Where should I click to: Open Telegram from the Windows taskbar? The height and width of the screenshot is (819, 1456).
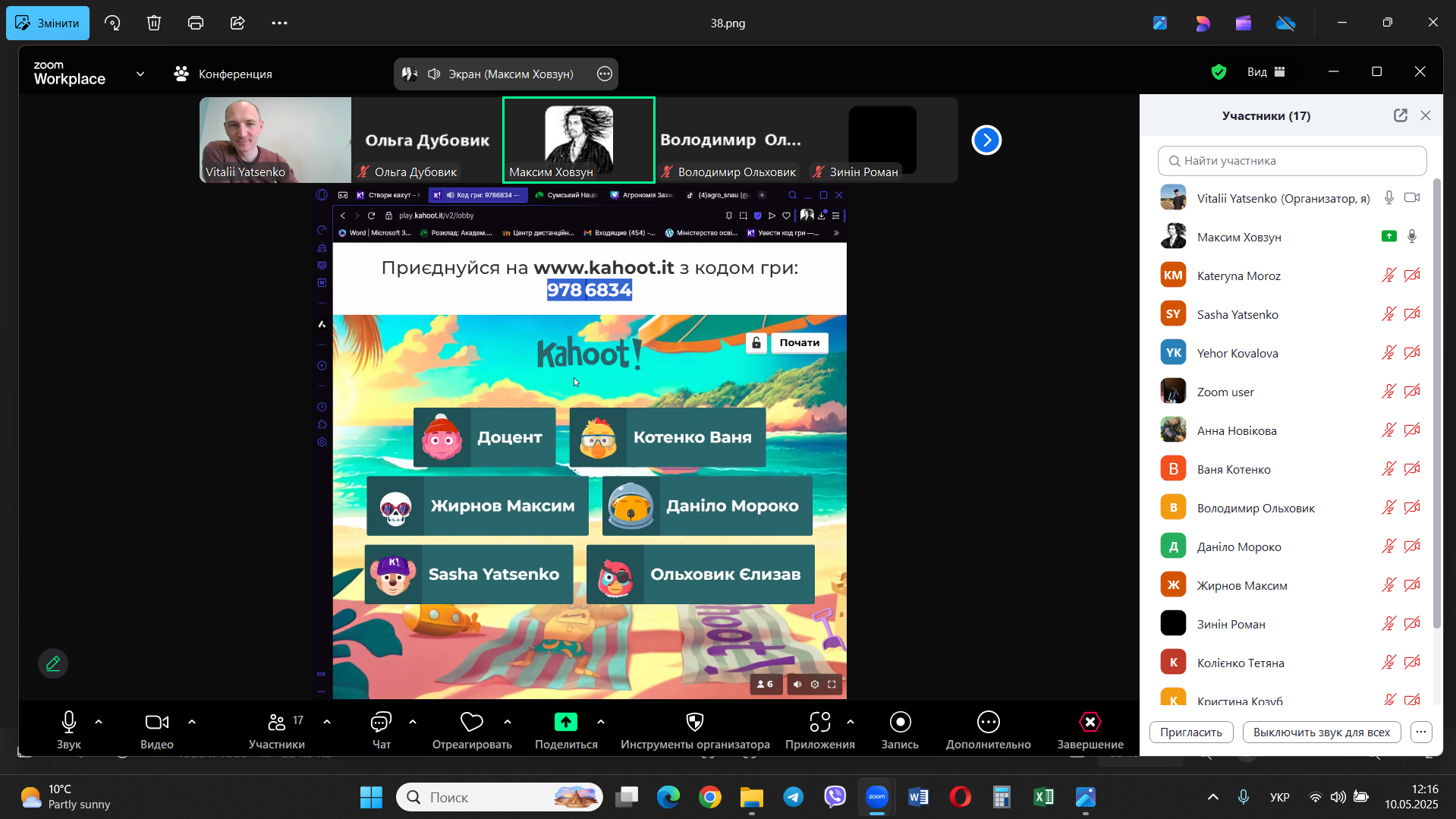tap(794, 797)
